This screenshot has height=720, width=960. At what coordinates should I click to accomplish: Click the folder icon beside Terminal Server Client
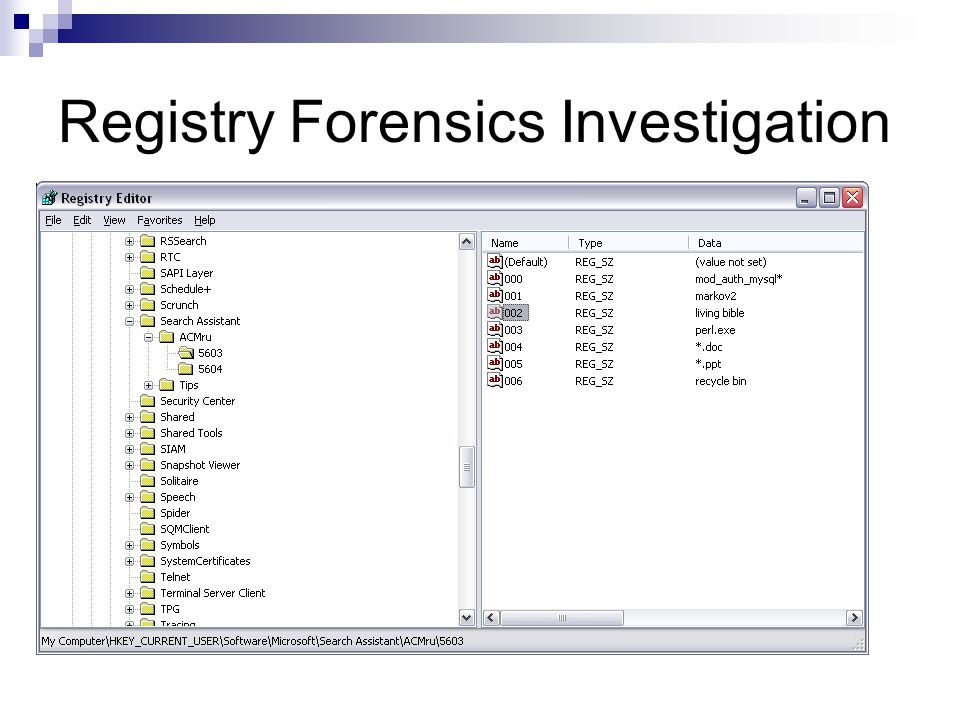click(x=148, y=593)
